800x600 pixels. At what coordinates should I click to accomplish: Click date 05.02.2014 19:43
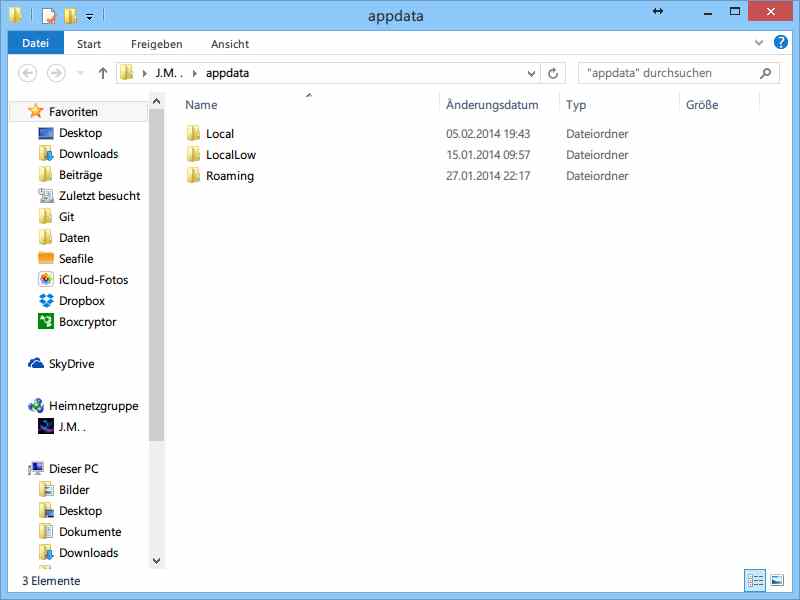click(488, 134)
